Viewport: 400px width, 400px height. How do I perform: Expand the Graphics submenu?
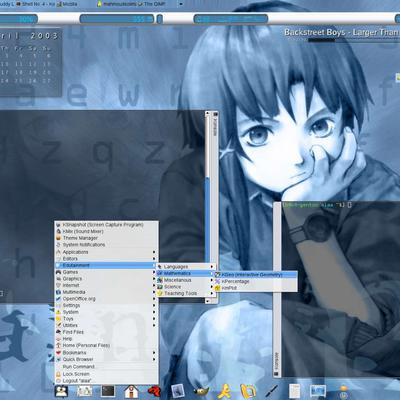coord(106,279)
